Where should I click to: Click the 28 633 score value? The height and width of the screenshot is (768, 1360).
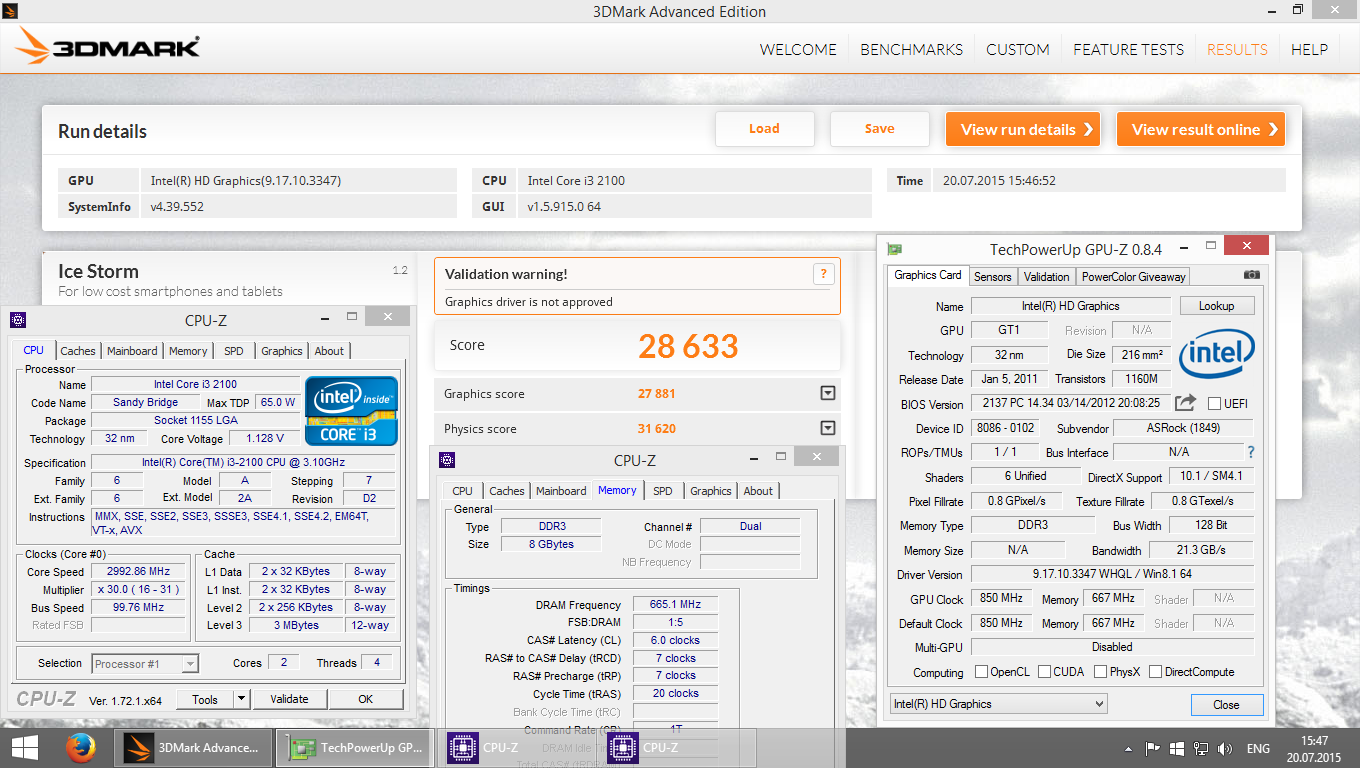click(x=688, y=346)
